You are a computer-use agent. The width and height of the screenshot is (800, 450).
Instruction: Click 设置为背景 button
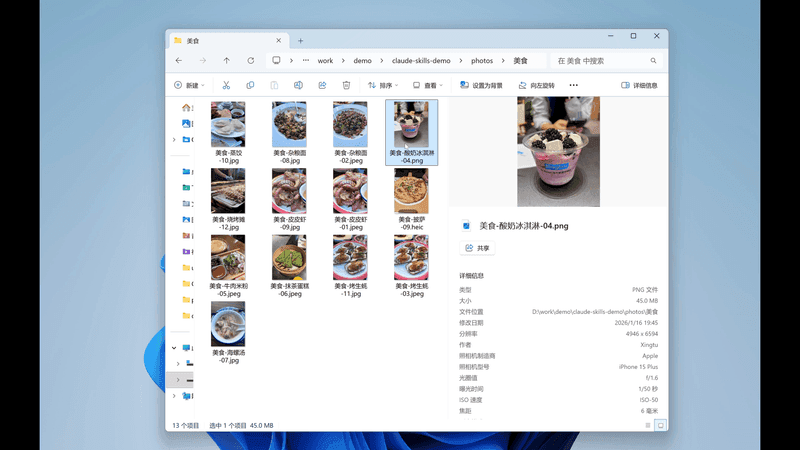click(482, 86)
